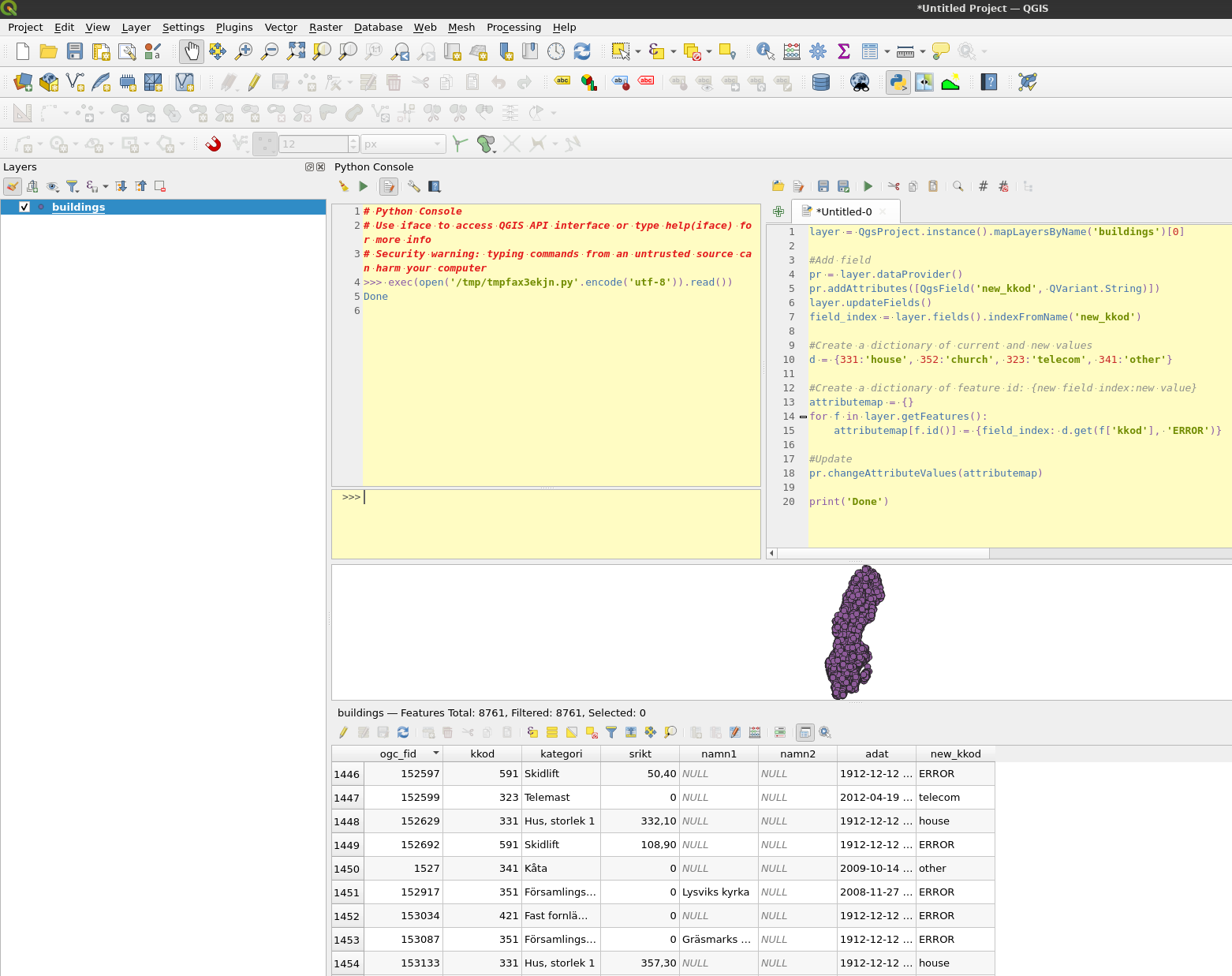Click the Python console input prompt
The width and height of the screenshot is (1232, 976).
(x=546, y=524)
